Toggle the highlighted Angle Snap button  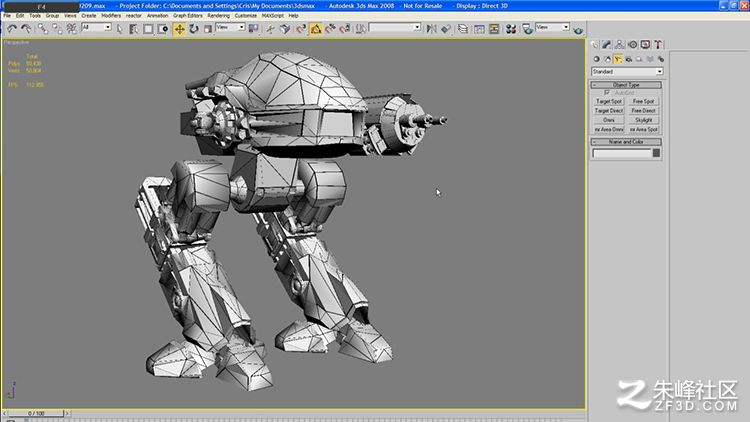click(x=316, y=29)
